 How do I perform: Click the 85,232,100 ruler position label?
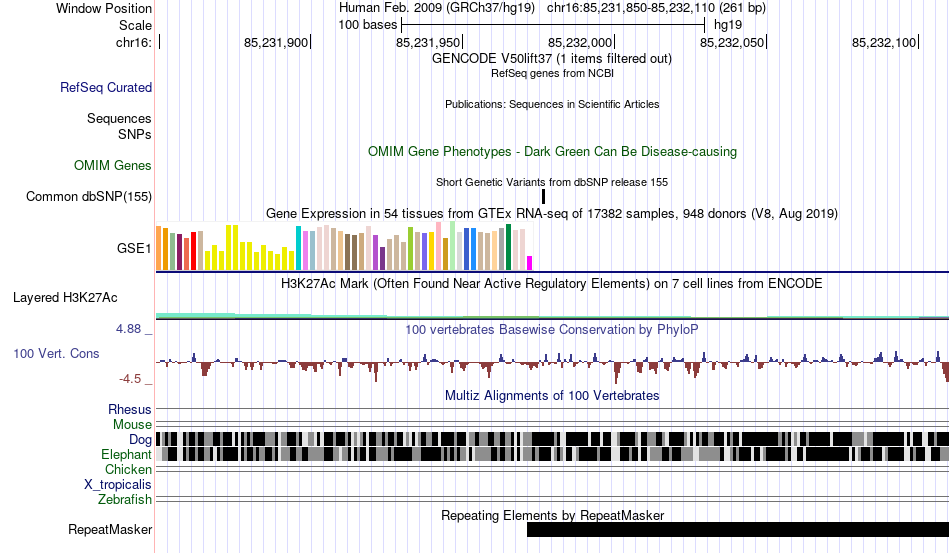tap(884, 42)
